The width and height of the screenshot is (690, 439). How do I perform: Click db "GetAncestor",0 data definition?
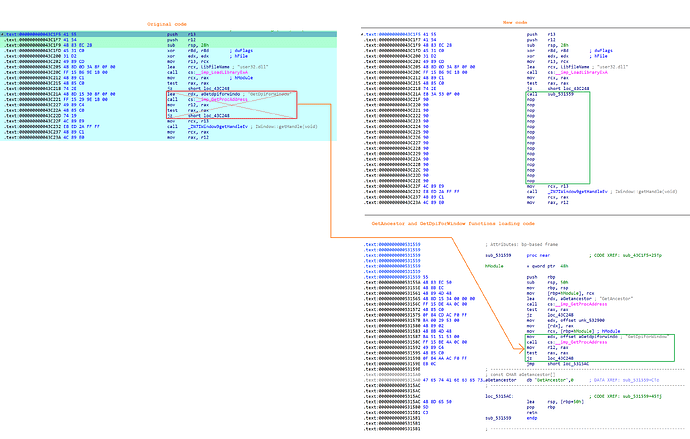(x=550, y=380)
